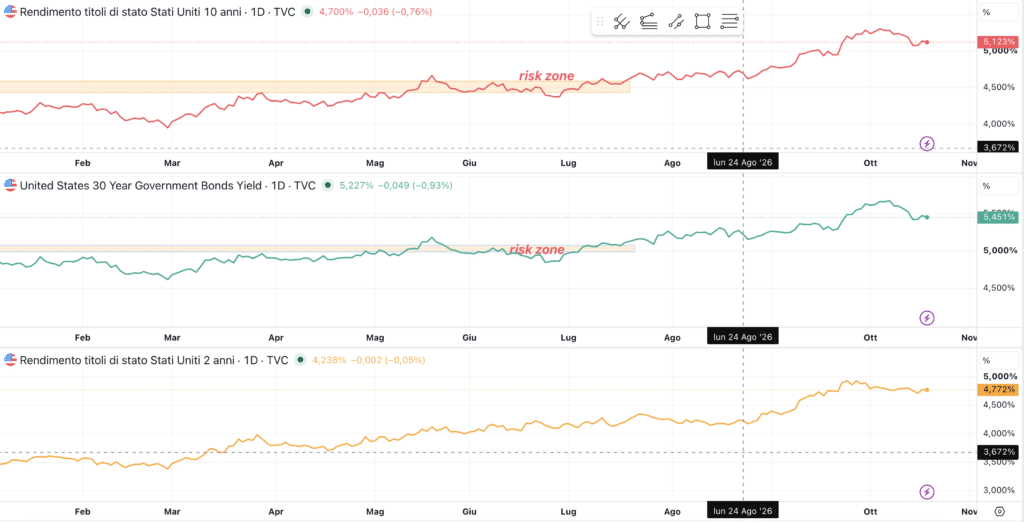
Task: Click the green market status dot of 30 Year
Action: (329, 186)
